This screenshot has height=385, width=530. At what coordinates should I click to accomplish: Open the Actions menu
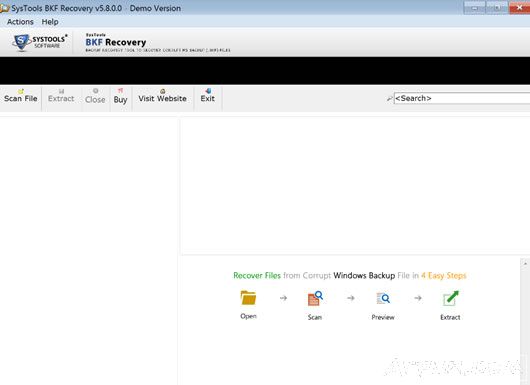(20, 22)
